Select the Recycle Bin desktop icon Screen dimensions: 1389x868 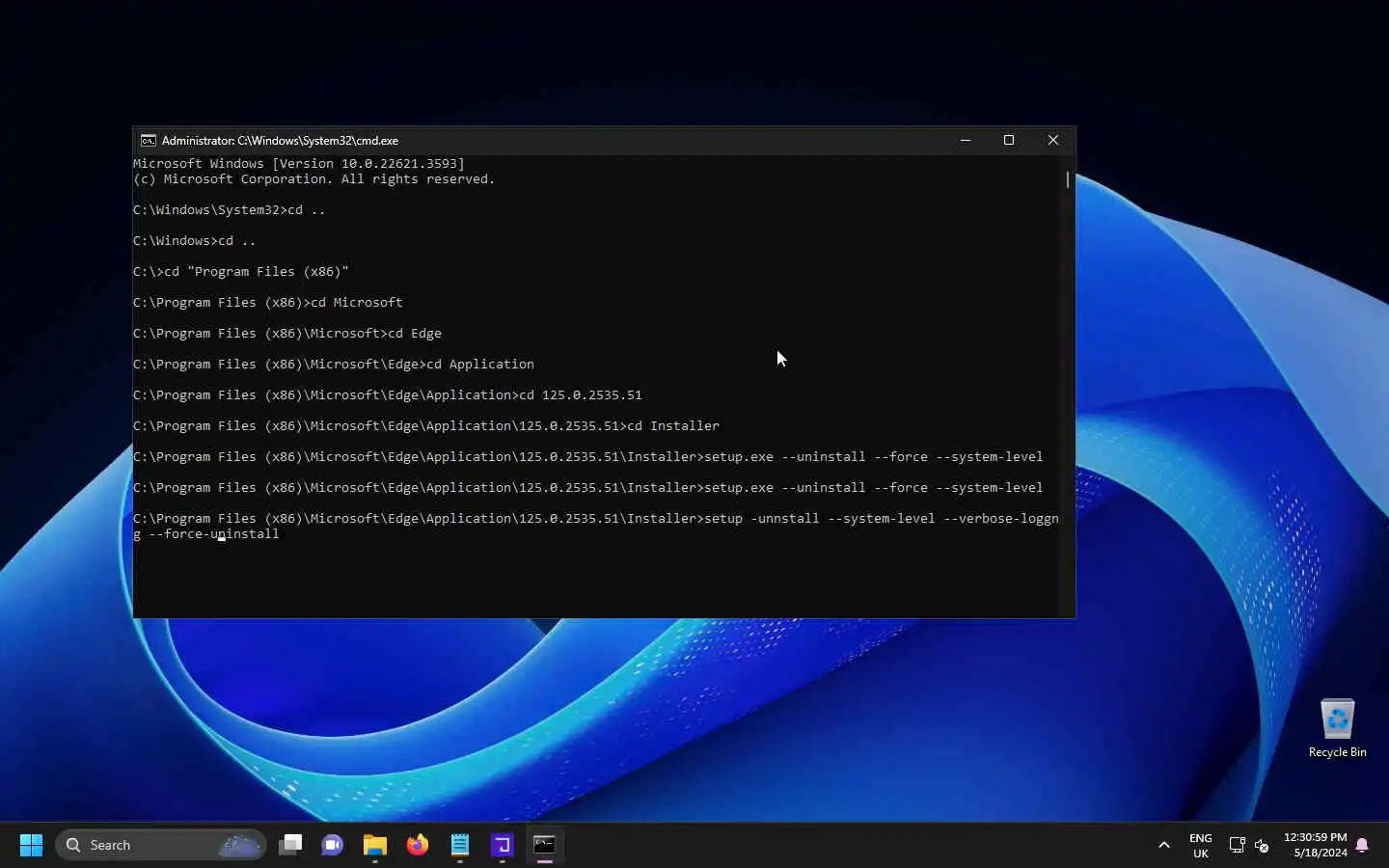(1337, 728)
